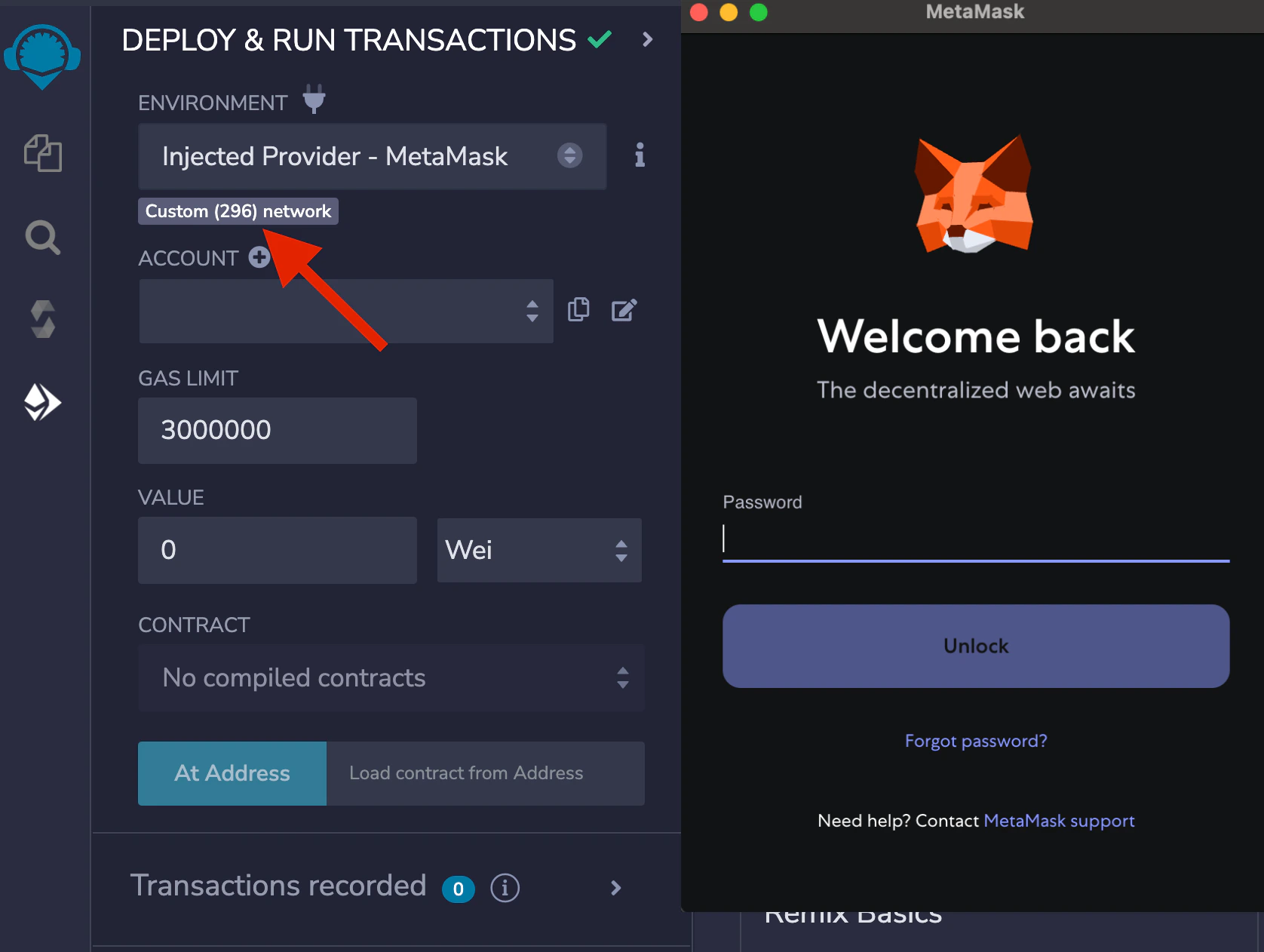Image resolution: width=1264 pixels, height=952 pixels.
Task: Open the Solidity compiler sidebar icon
Action: point(43,319)
